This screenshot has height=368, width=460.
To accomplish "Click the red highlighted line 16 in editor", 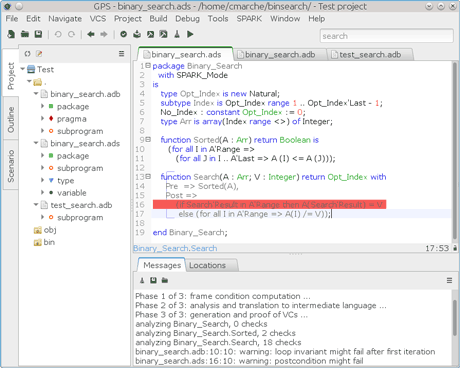I will pyautogui.click(x=269, y=204).
